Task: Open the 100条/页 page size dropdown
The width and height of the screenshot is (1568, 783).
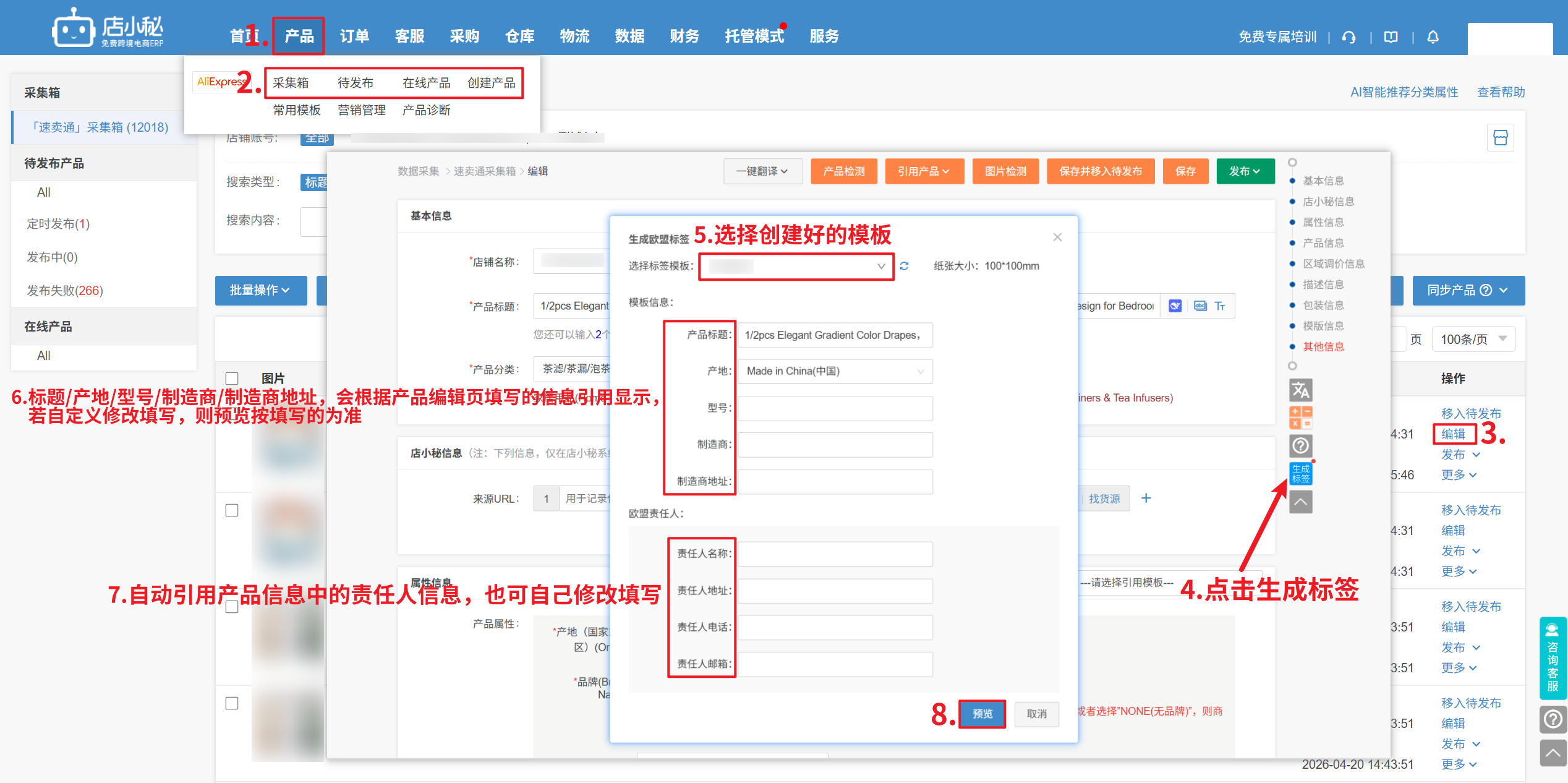Action: [1473, 339]
